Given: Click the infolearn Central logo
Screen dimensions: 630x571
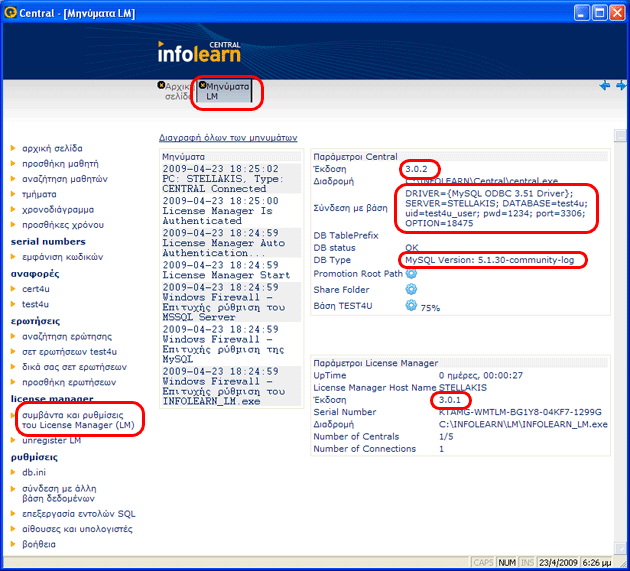Looking at the screenshot, I should [x=199, y=52].
